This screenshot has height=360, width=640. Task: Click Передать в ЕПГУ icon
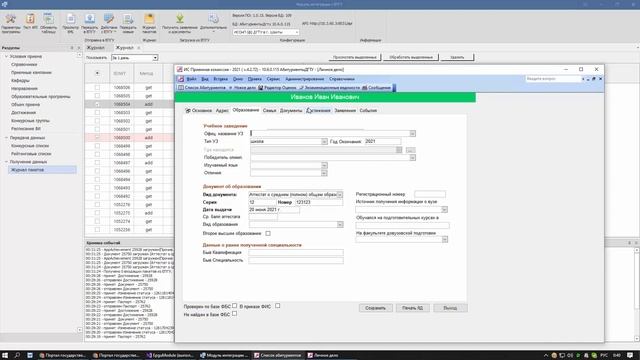(89, 23)
